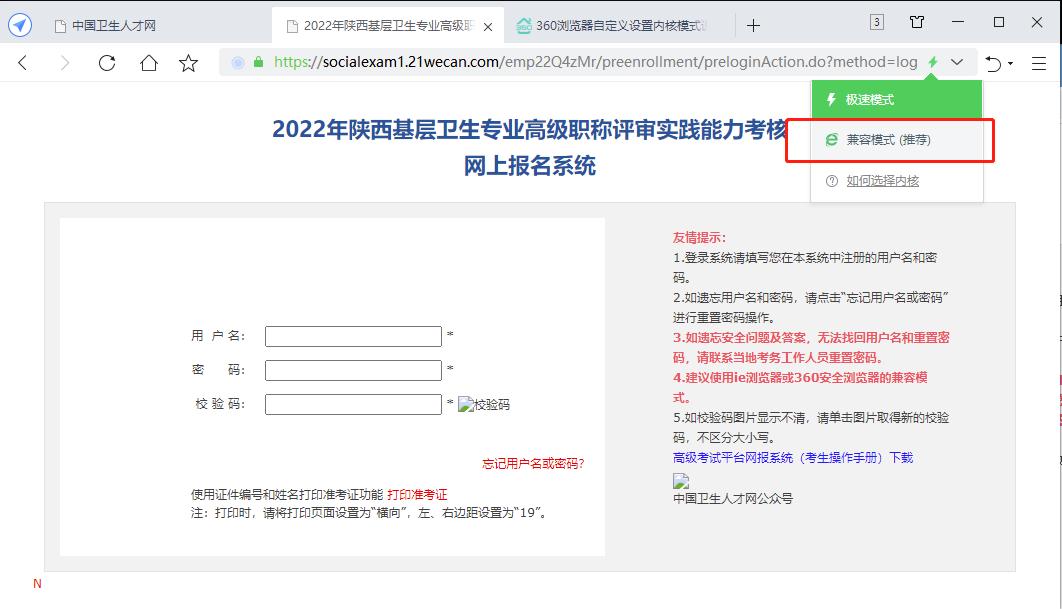Click the 打印准考证 link

point(418,494)
